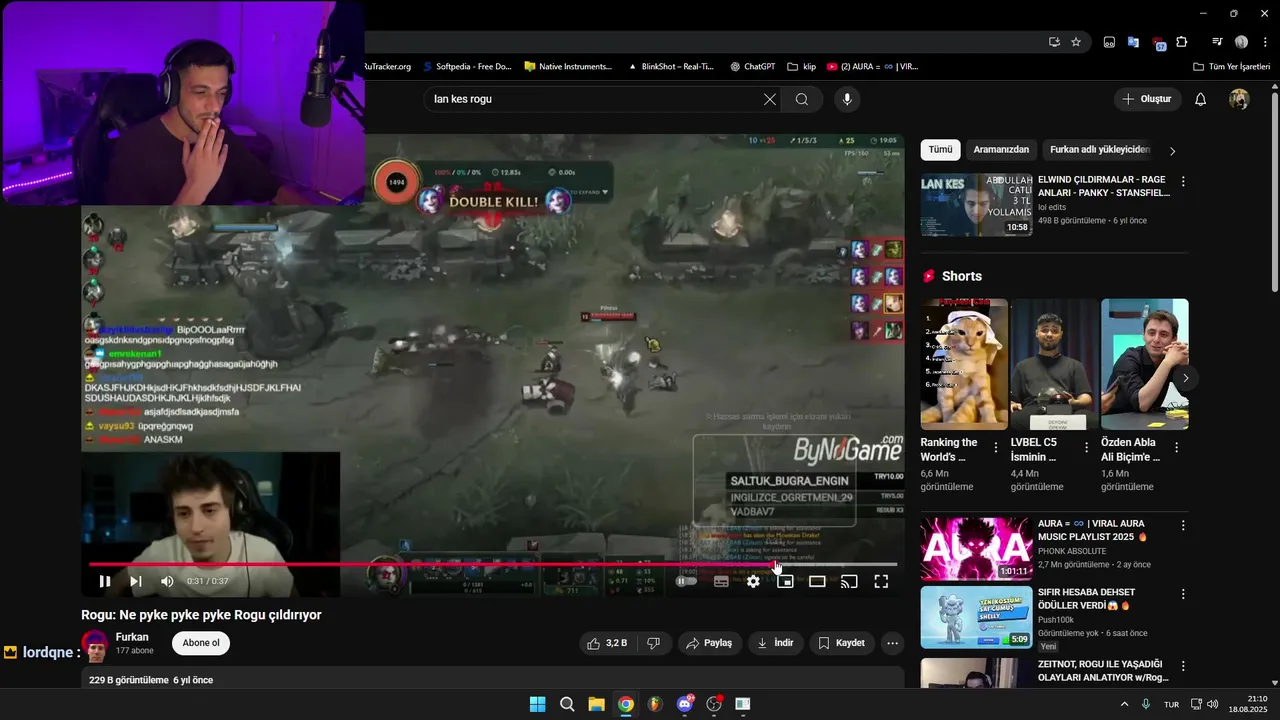Enter fullscreen in the video player
1280x720 pixels.
point(881,581)
